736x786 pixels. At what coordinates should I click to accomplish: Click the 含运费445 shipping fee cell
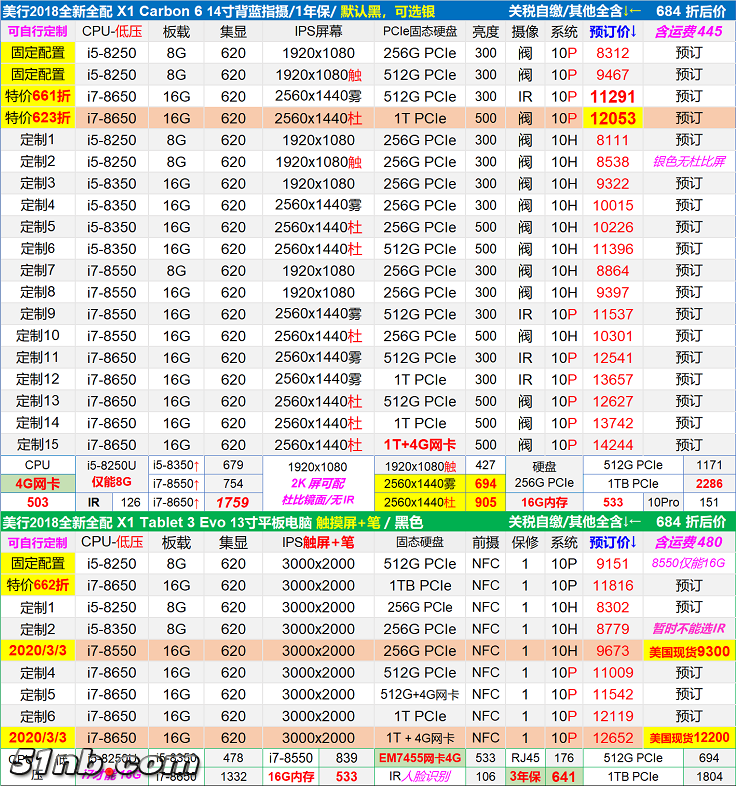point(689,31)
